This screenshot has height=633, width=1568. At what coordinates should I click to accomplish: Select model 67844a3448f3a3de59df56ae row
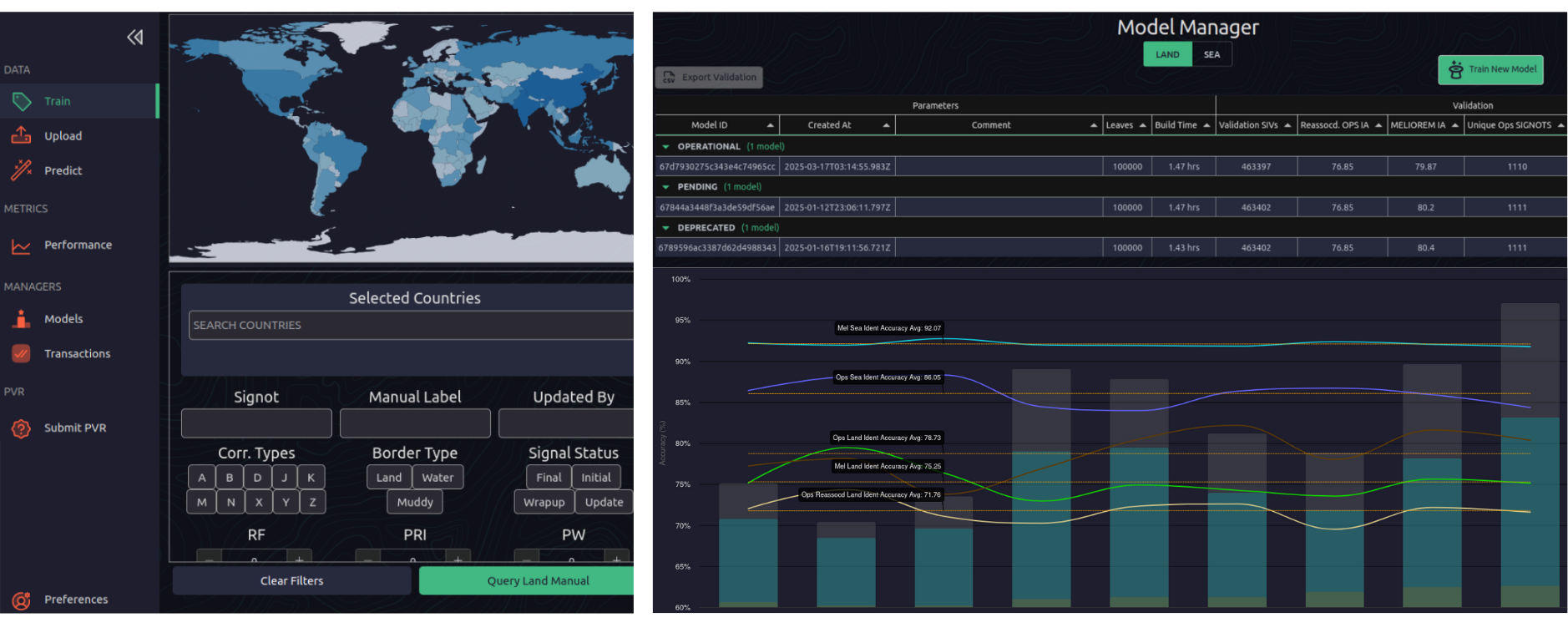[1111, 207]
